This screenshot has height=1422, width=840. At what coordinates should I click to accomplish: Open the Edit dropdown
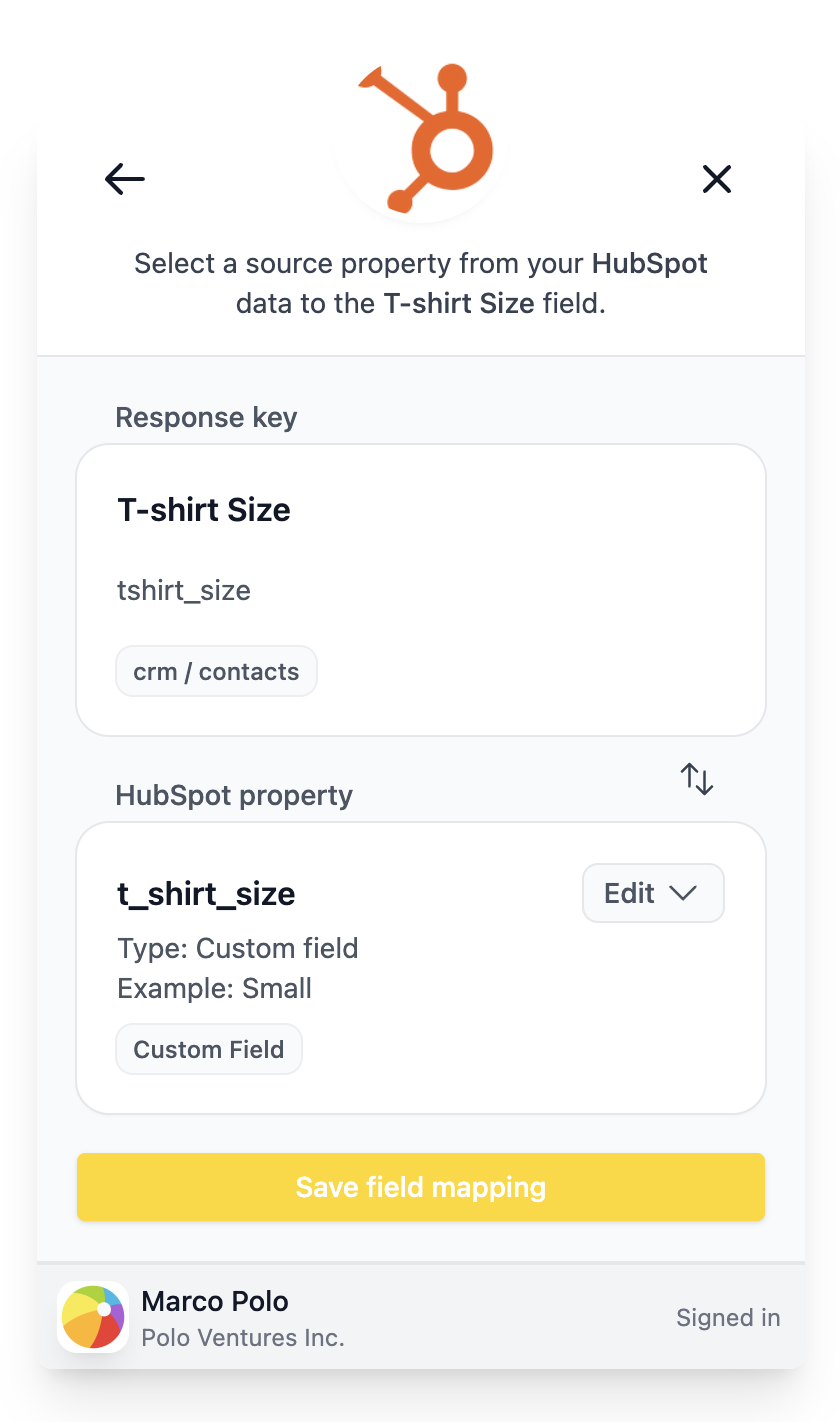(653, 893)
